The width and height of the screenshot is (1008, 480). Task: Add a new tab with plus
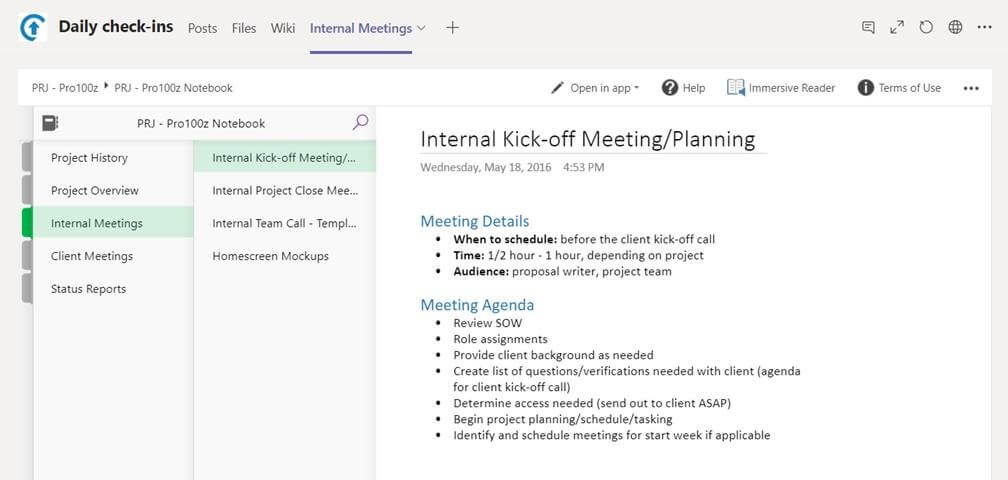pos(453,28)
